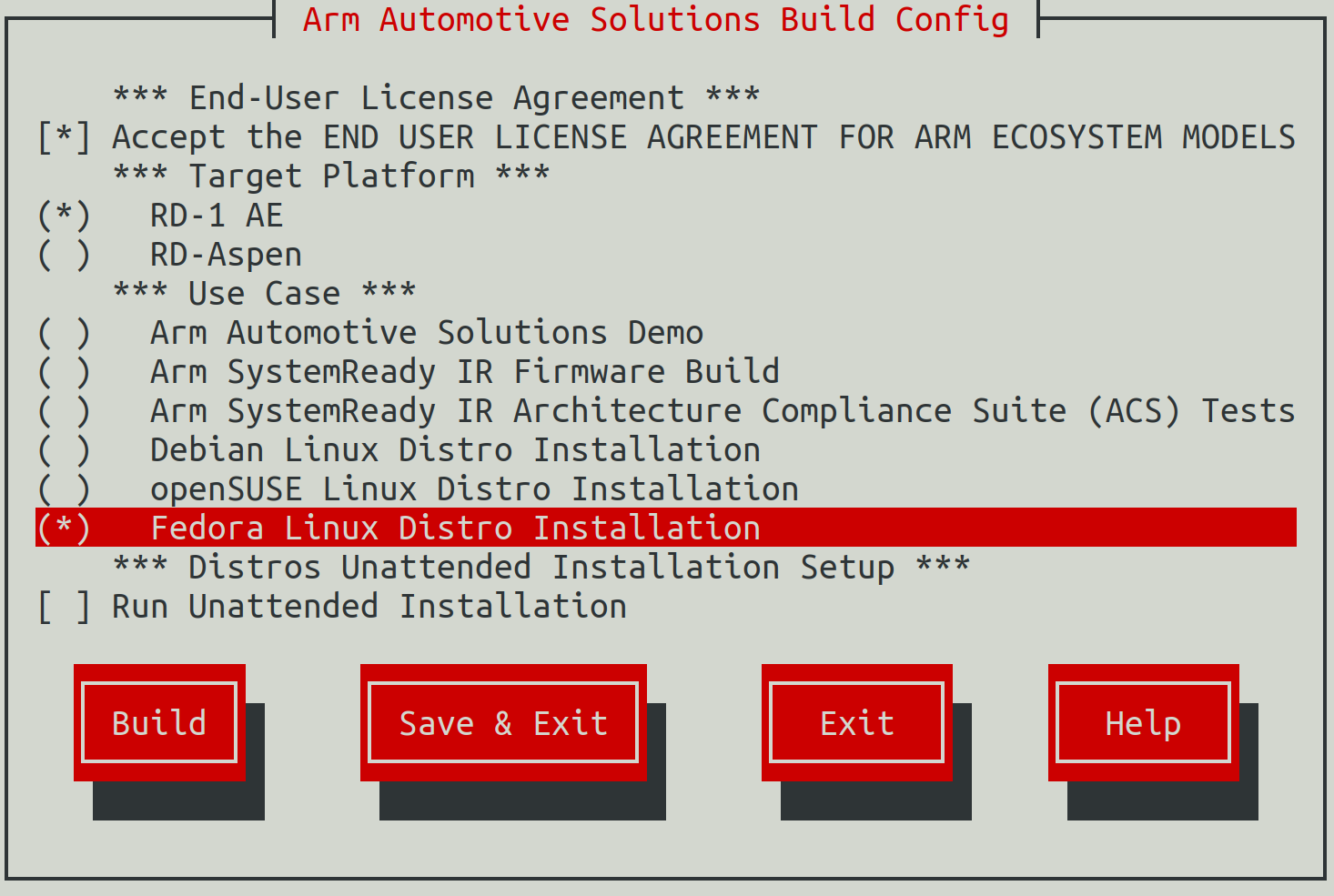Click the Save & Exit button

(503, 722)
